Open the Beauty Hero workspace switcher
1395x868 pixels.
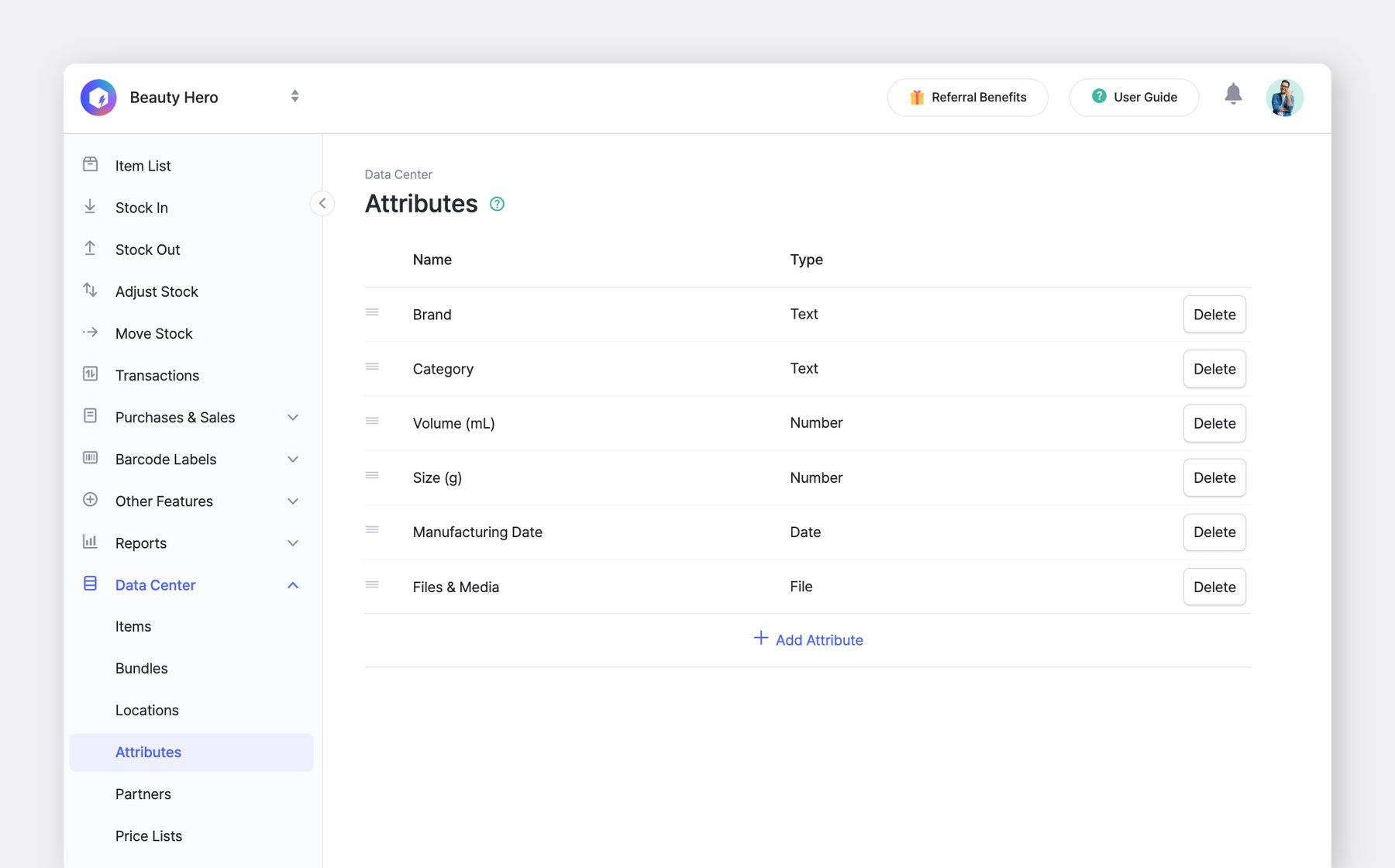[x=294, y=96]
